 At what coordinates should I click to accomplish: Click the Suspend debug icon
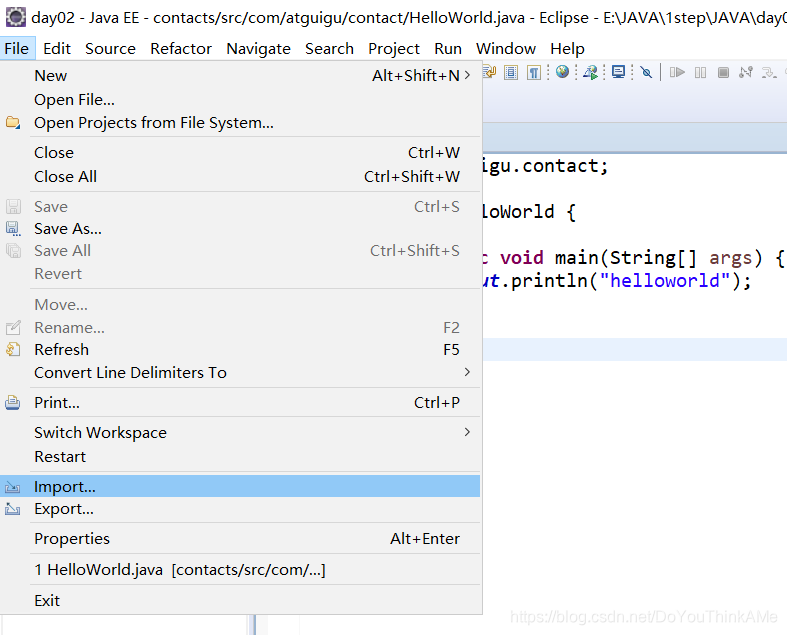coord(701,73)
